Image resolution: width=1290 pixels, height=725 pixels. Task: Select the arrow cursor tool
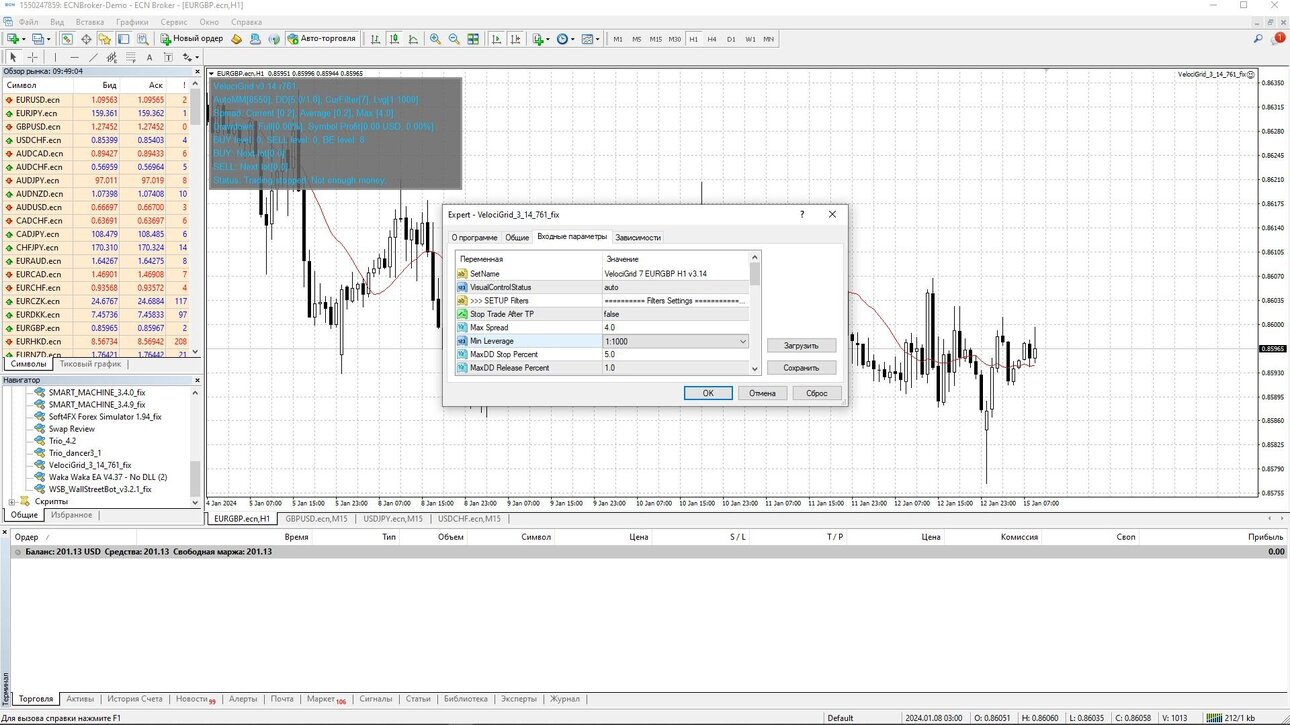click(x=13, y=57)
